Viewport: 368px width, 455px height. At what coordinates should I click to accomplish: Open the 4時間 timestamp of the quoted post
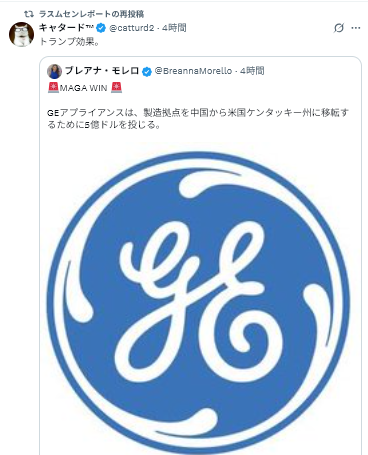click(252, 71)
